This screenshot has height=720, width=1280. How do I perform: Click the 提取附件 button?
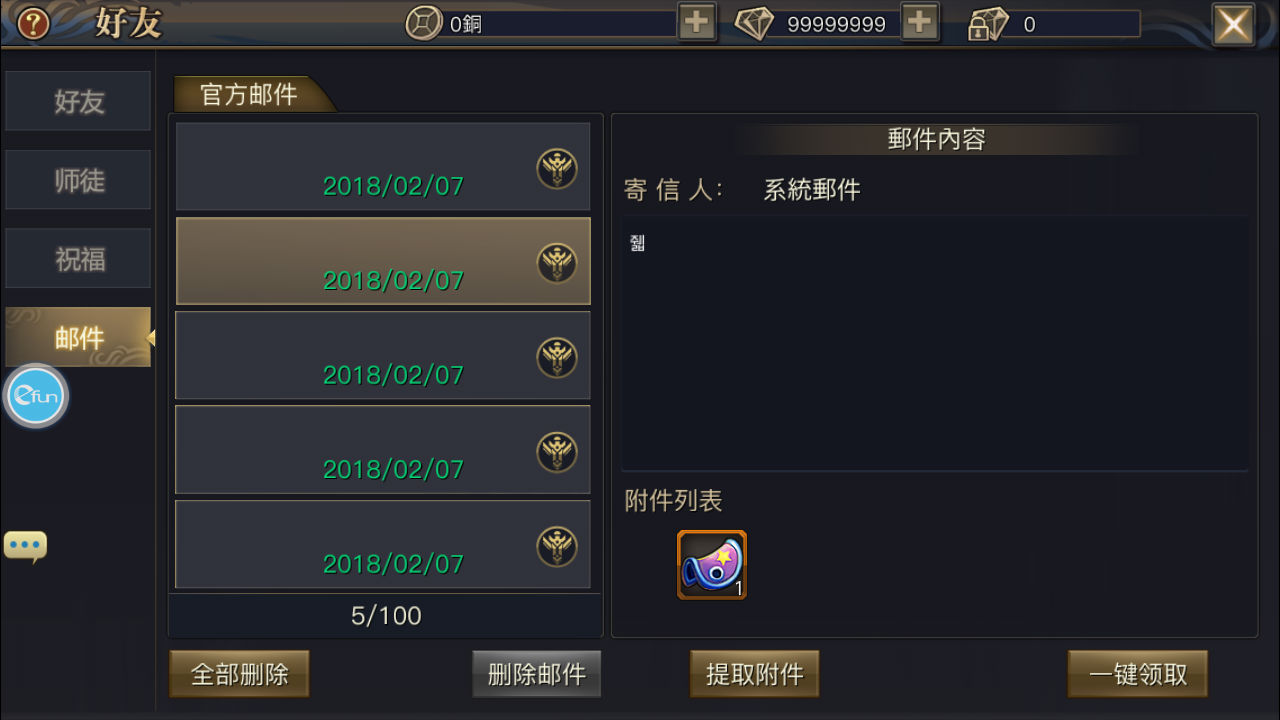coord(754,674)
